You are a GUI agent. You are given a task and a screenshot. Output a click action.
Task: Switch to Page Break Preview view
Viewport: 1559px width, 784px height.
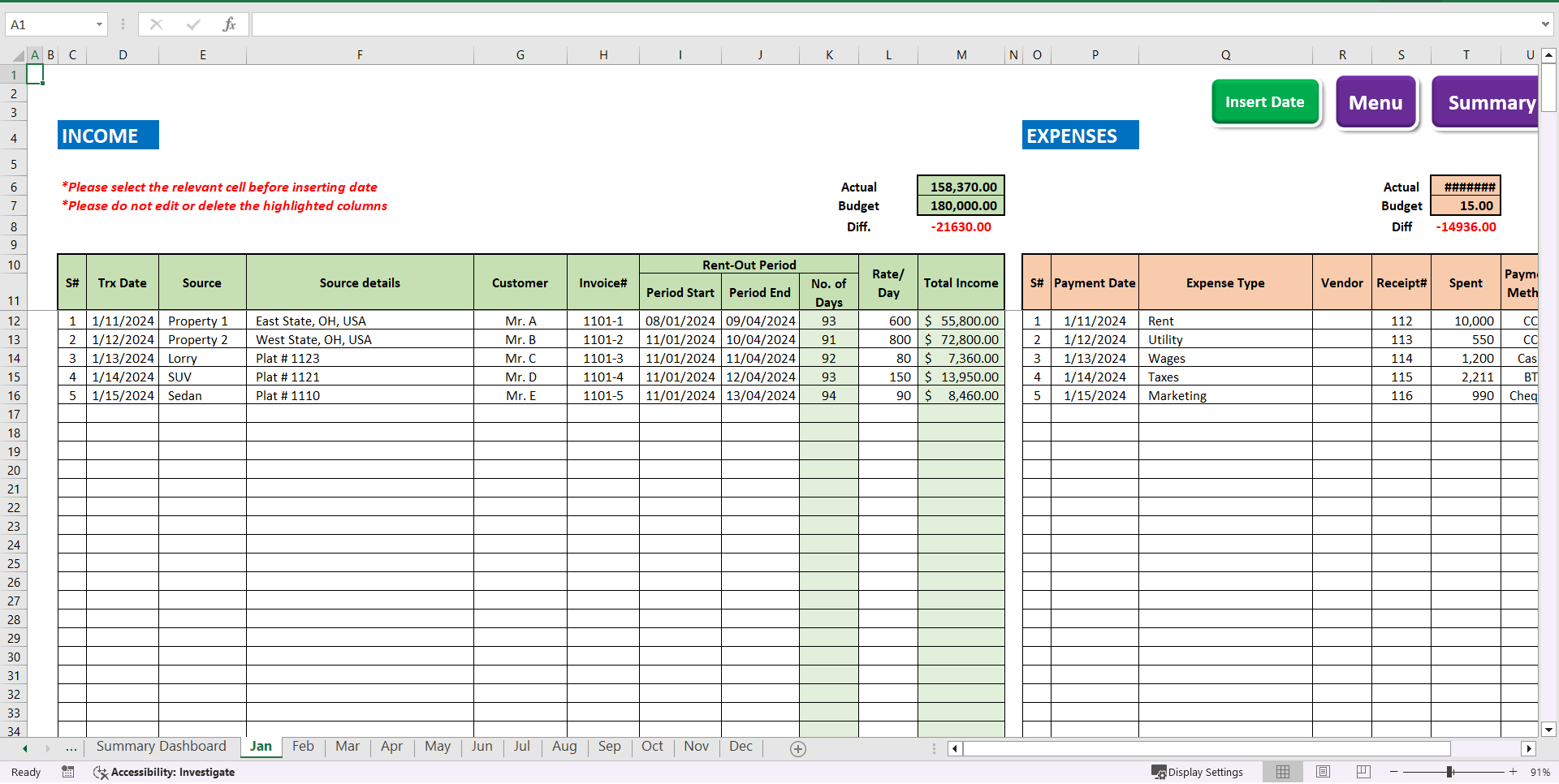[1363, 772]
